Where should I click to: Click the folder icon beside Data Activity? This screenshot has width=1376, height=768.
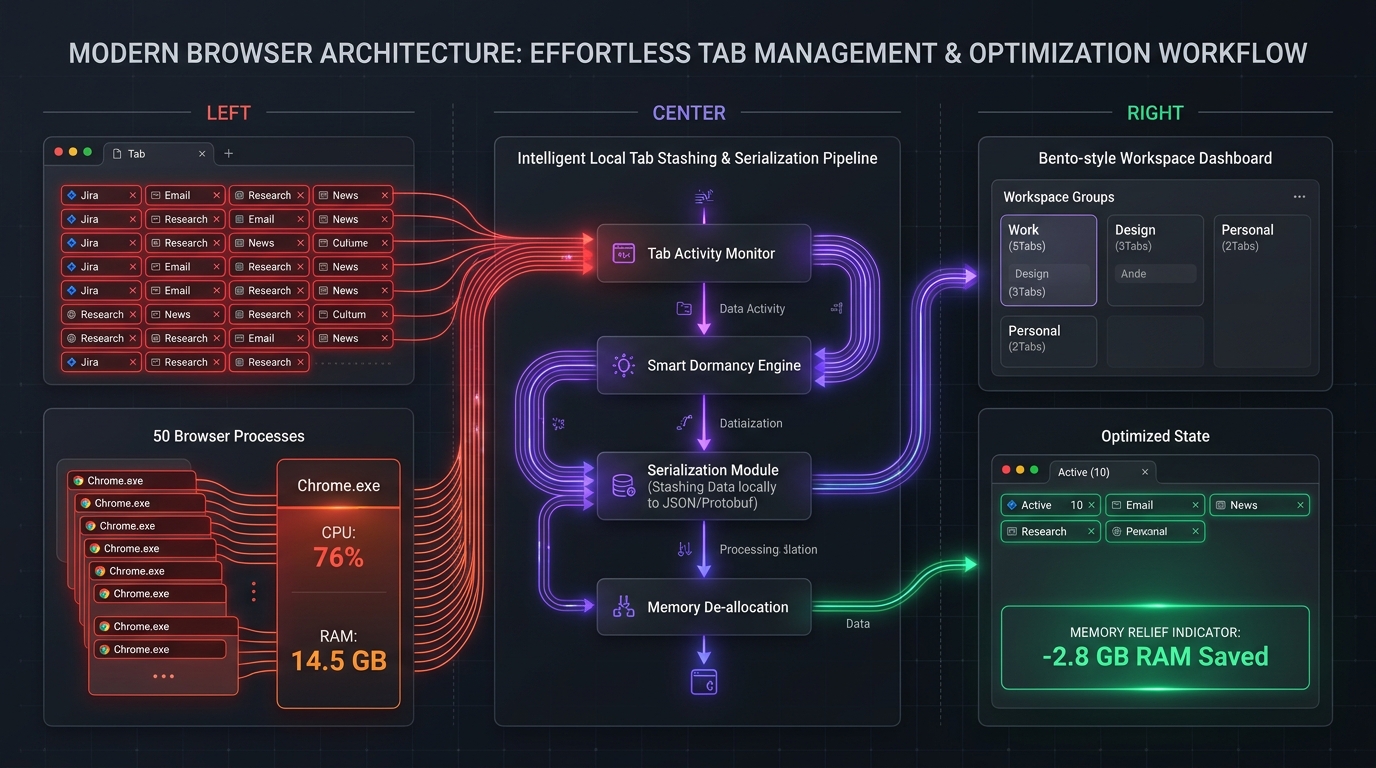point(684,309)
